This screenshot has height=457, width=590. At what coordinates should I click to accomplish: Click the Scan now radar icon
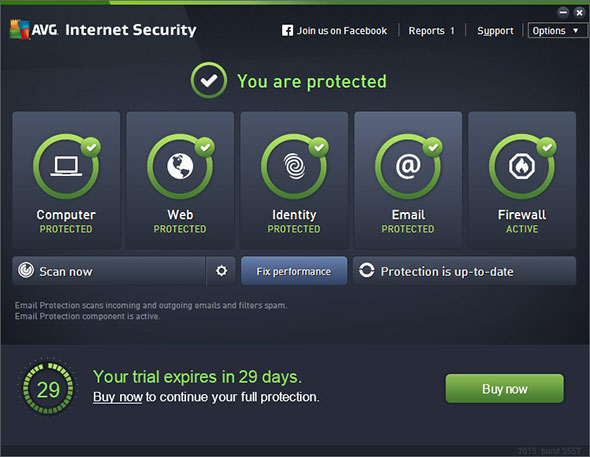(26, 270)
